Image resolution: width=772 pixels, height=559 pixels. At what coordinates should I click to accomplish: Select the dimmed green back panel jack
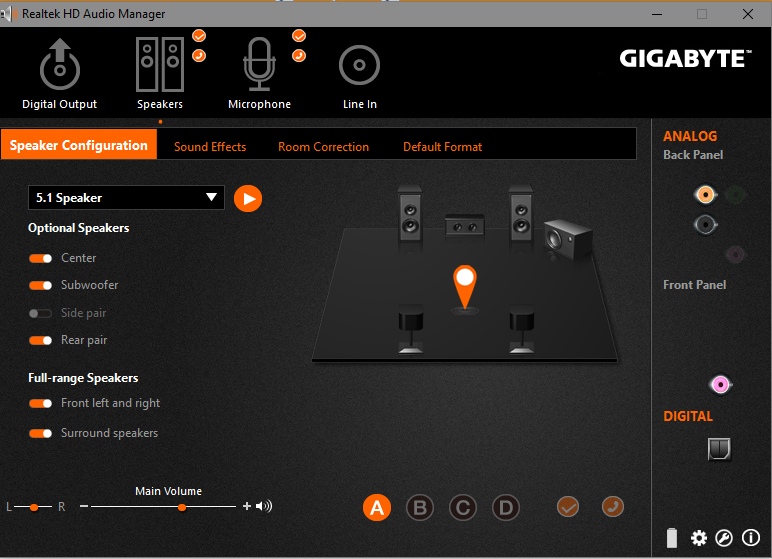pyautogui.click(x=736, y=195)
